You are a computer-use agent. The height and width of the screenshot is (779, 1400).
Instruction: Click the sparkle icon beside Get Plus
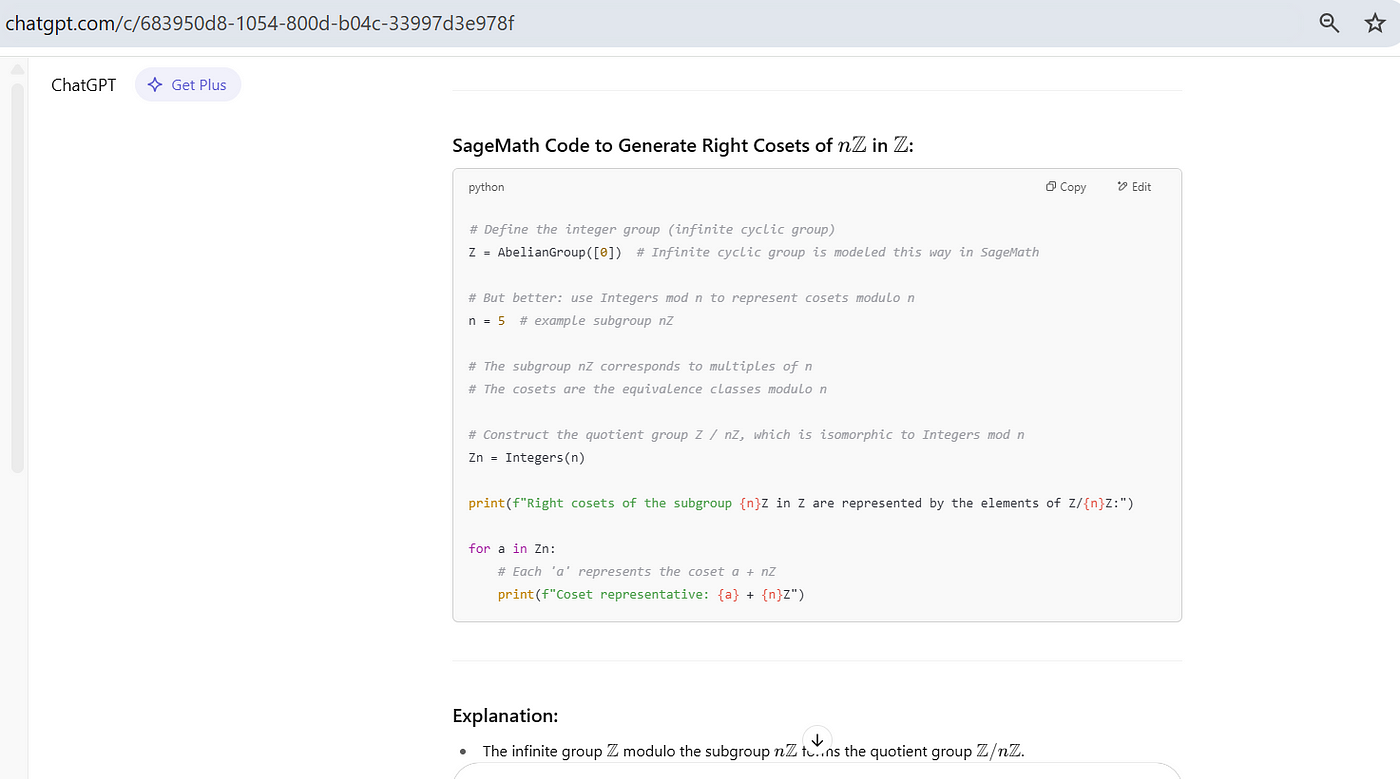[x=155, y=85]
